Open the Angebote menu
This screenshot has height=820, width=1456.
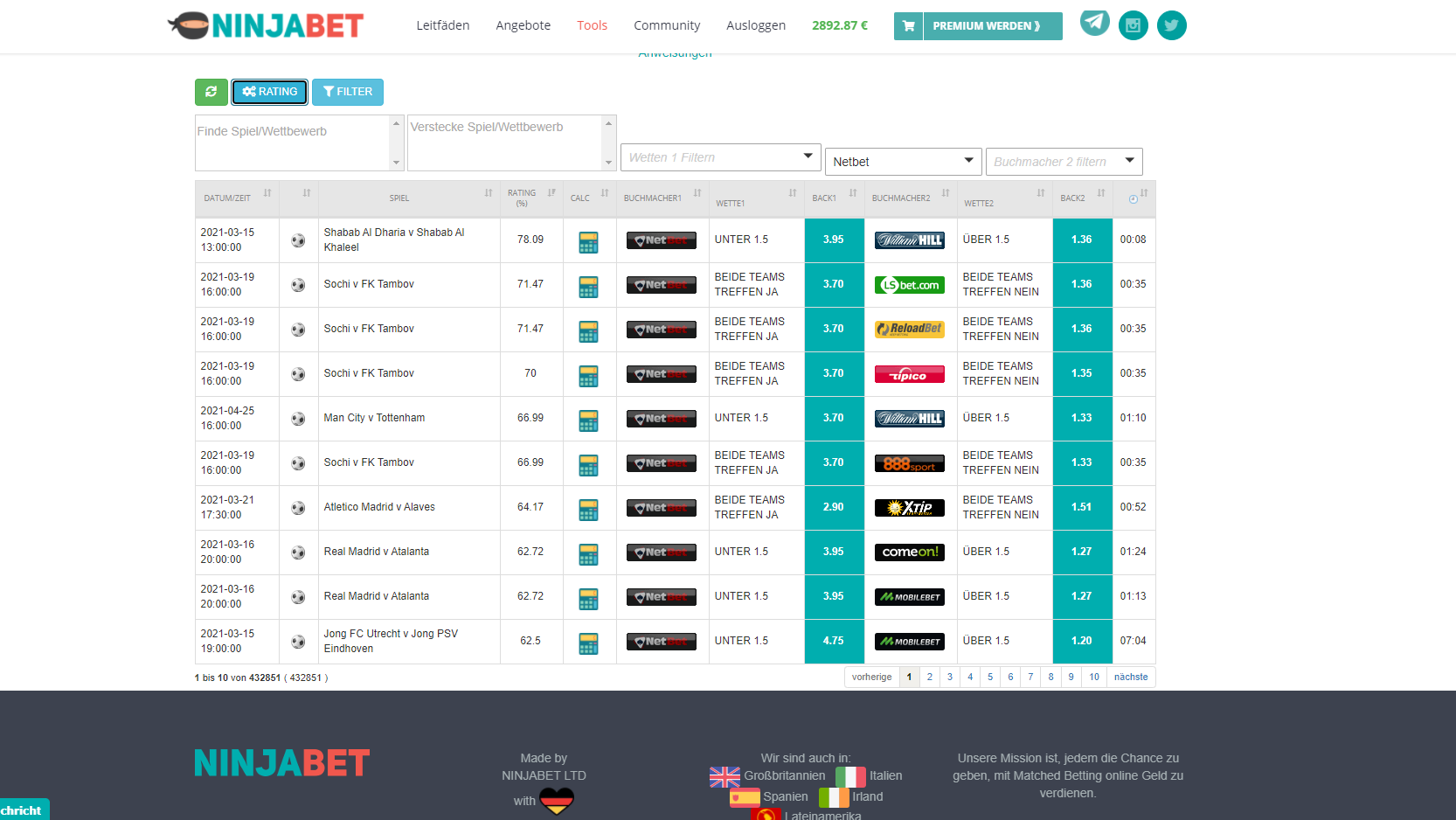[x=523, y=25]
